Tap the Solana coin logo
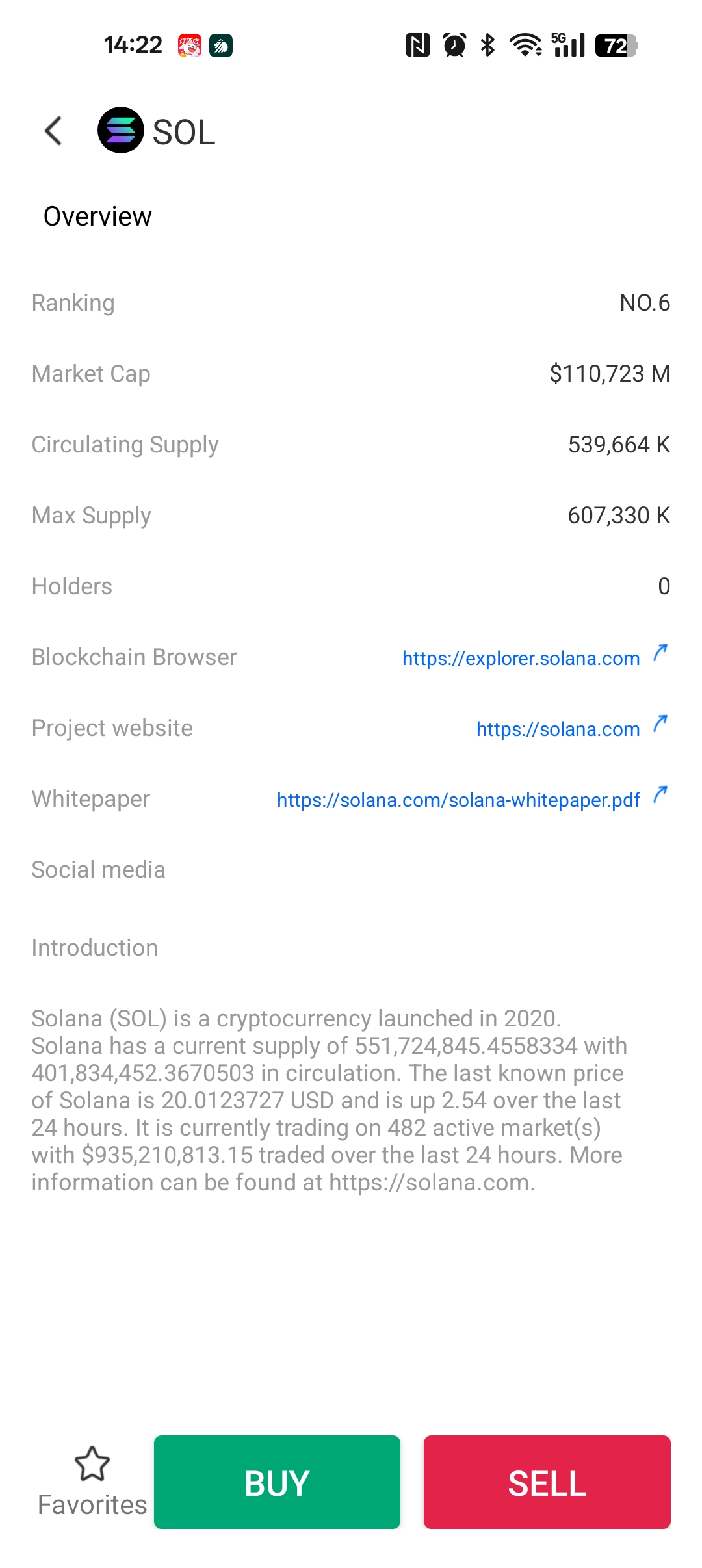Viewport: 702px width, 1568px height. click(x=120, y=130)
